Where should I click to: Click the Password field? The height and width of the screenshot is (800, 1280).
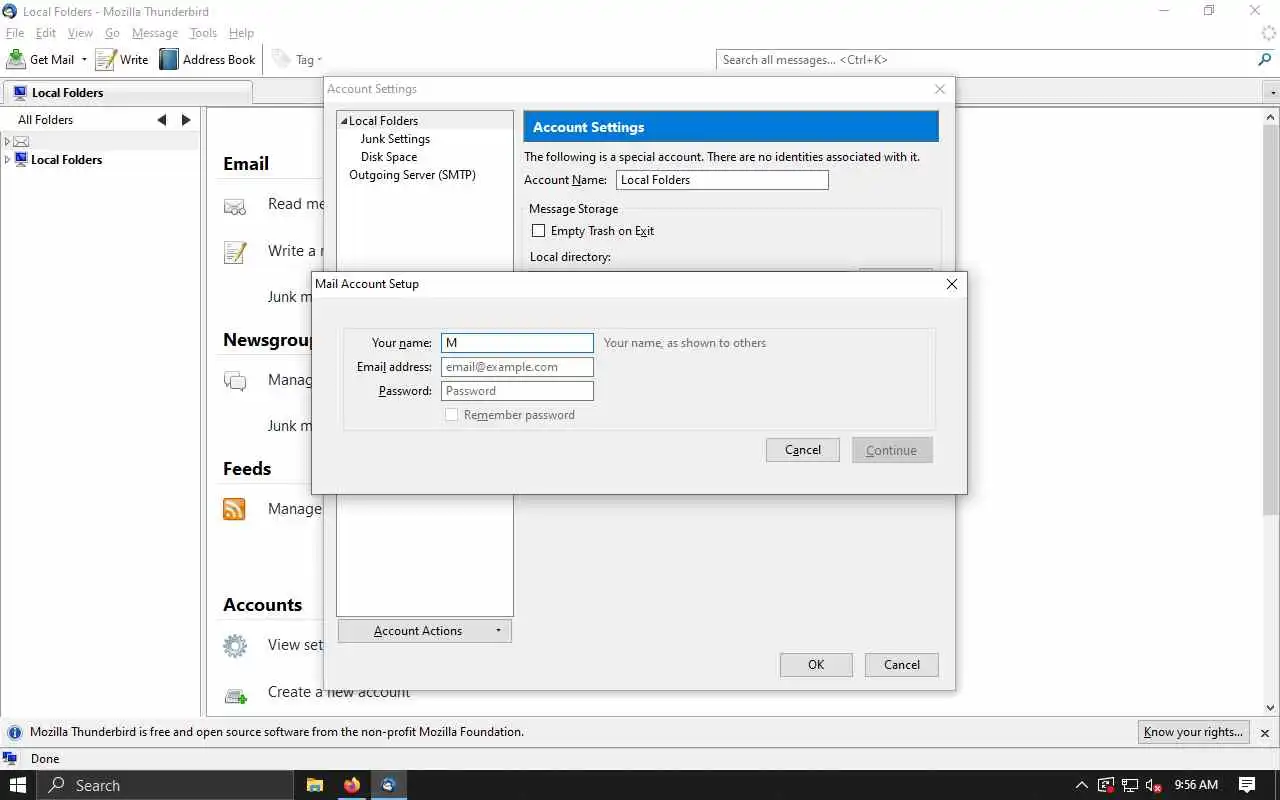click(517, 391)
